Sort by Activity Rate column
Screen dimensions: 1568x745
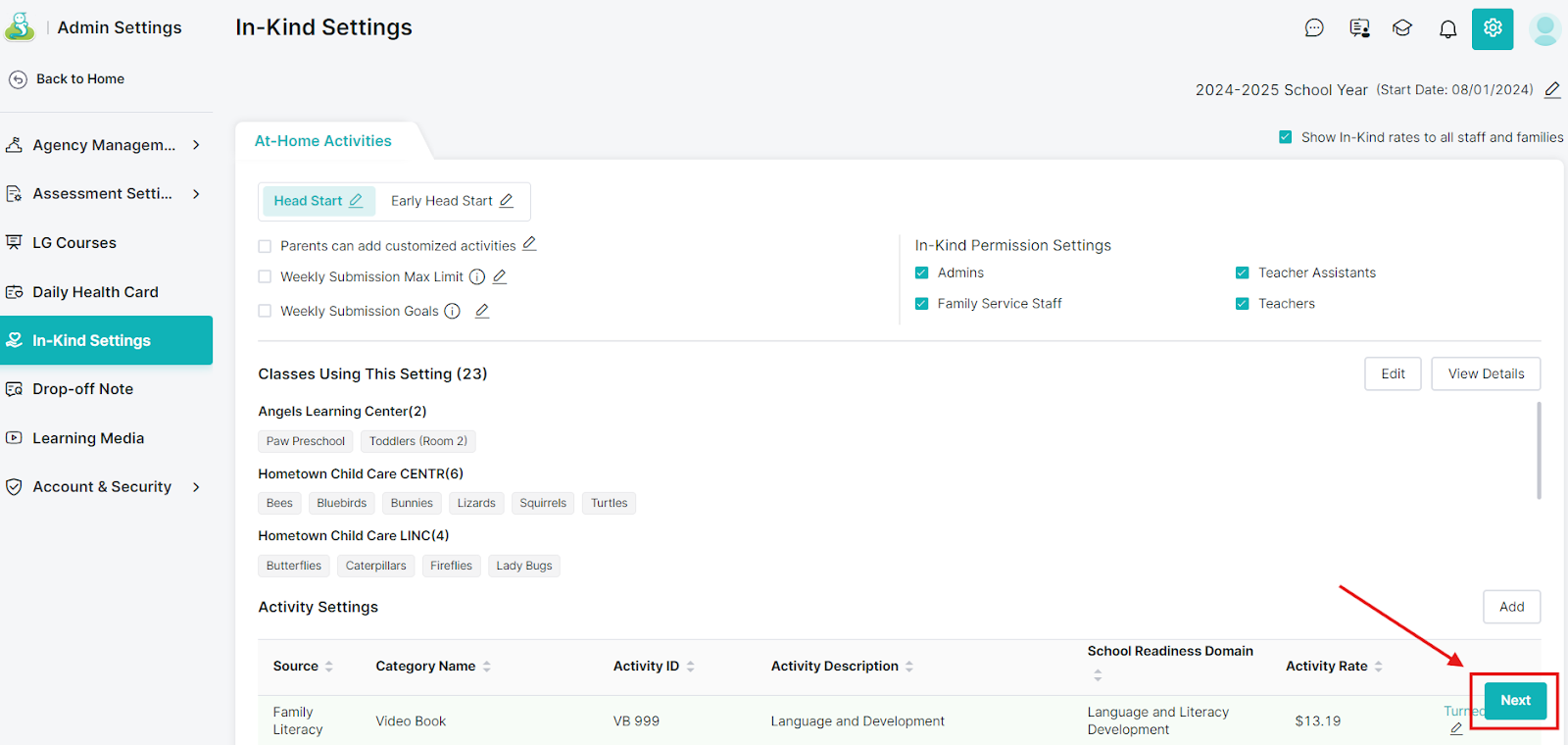1378,667
